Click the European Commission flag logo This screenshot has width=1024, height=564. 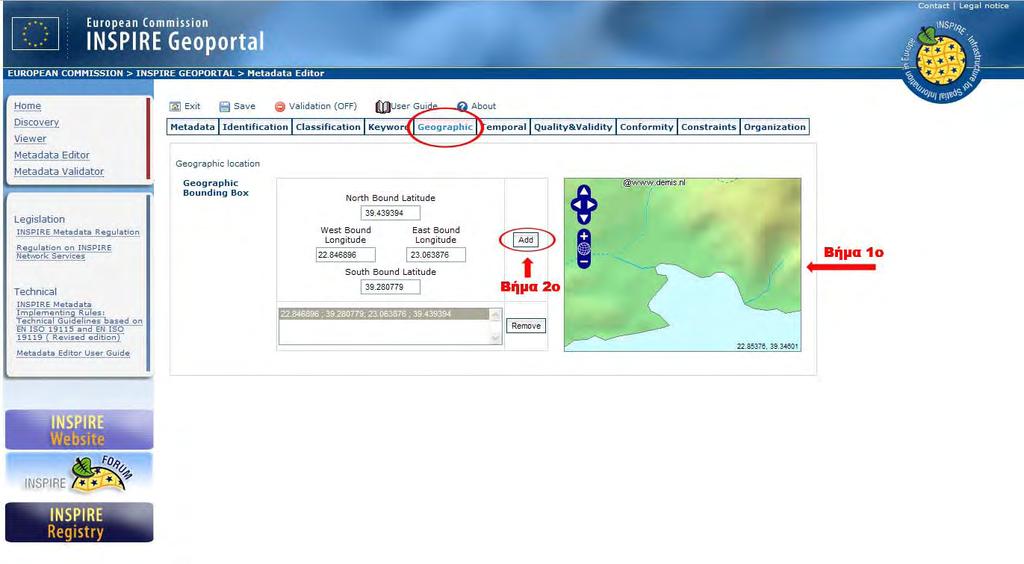click(35, 33)
